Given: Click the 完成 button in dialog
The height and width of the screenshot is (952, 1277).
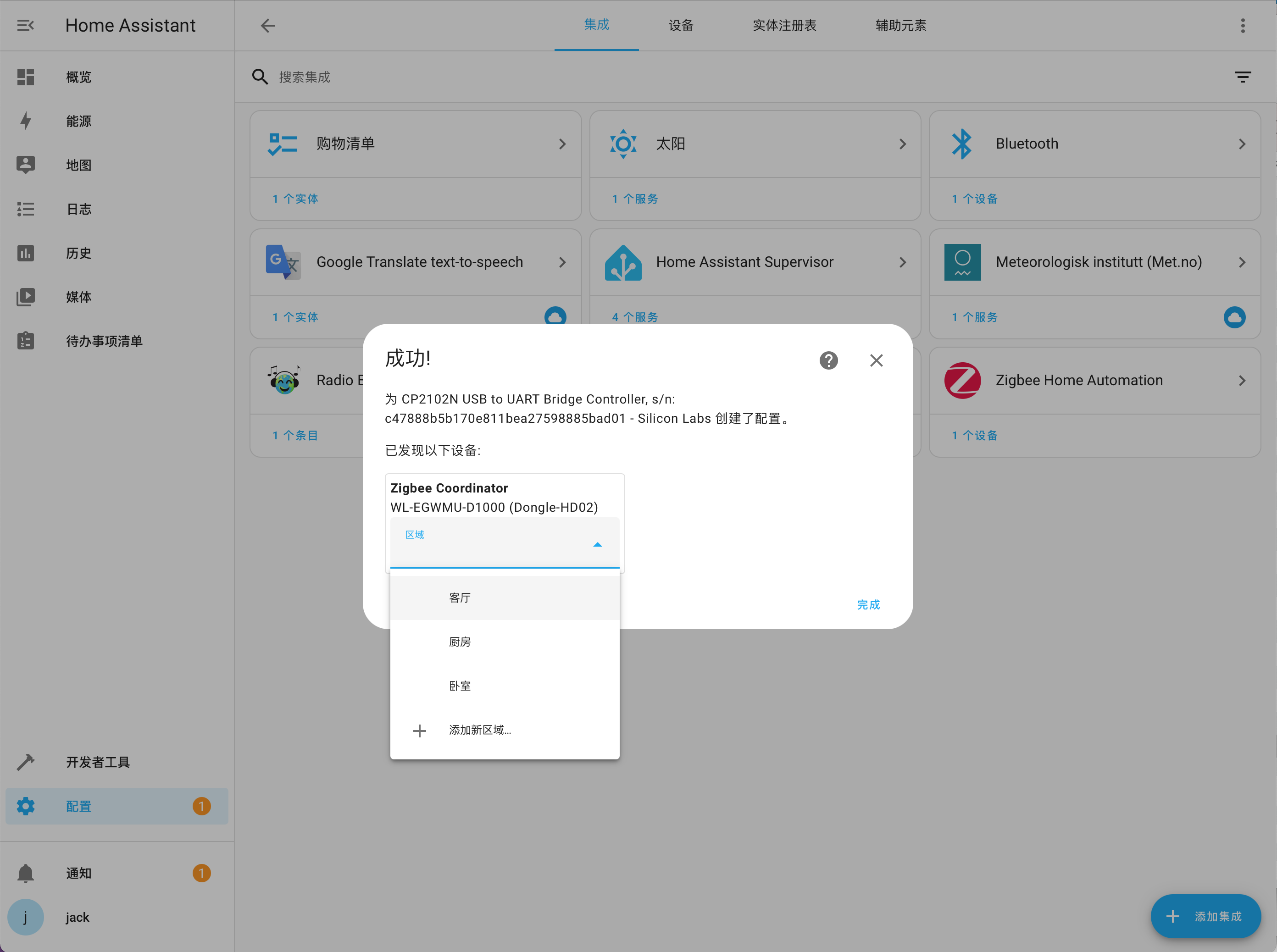Looking at the screenshot, I should click(867, 604).
